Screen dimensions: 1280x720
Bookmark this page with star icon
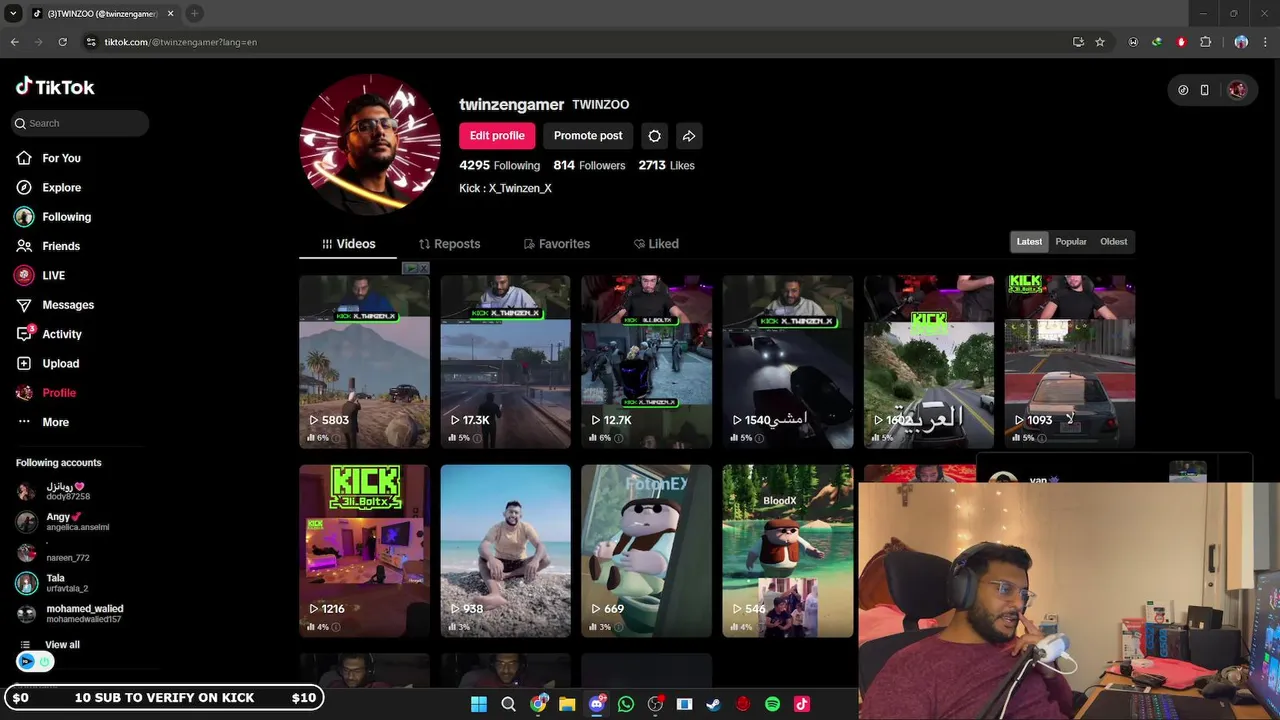pyautogui.click(x=1100, y=42)
